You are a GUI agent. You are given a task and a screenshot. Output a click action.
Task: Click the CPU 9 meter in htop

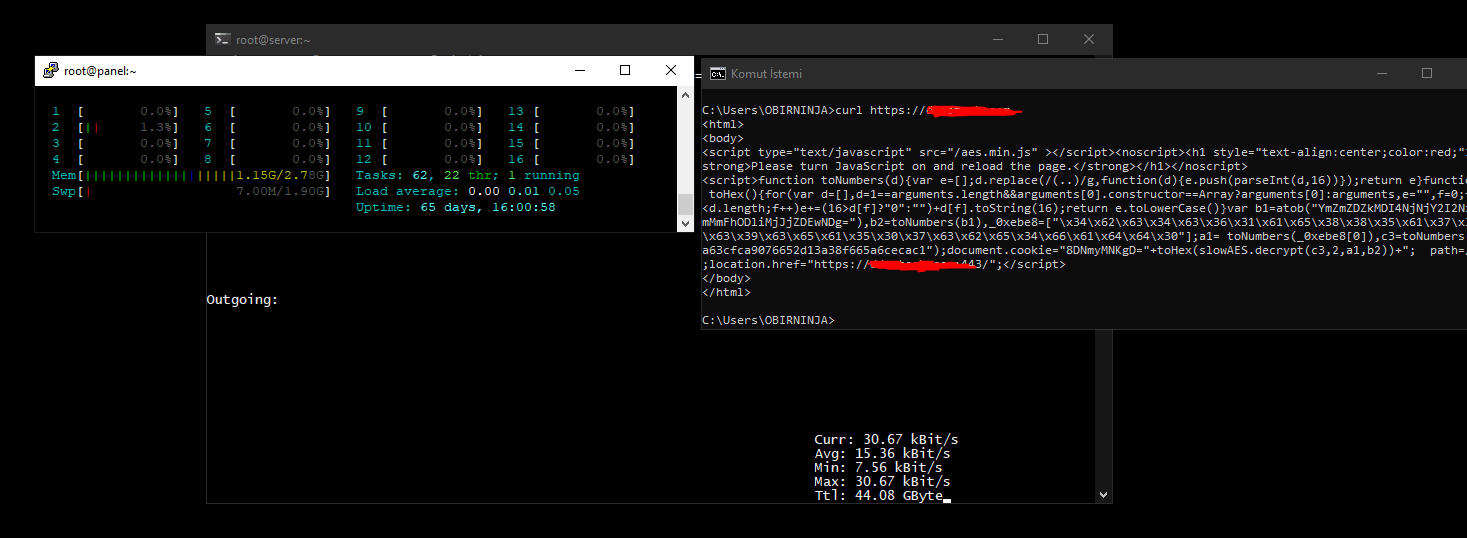tap(420, 112)
